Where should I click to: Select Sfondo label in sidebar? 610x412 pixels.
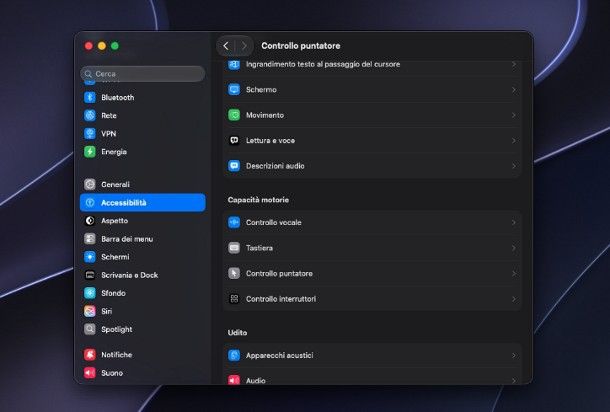click(x=113, y=293)
